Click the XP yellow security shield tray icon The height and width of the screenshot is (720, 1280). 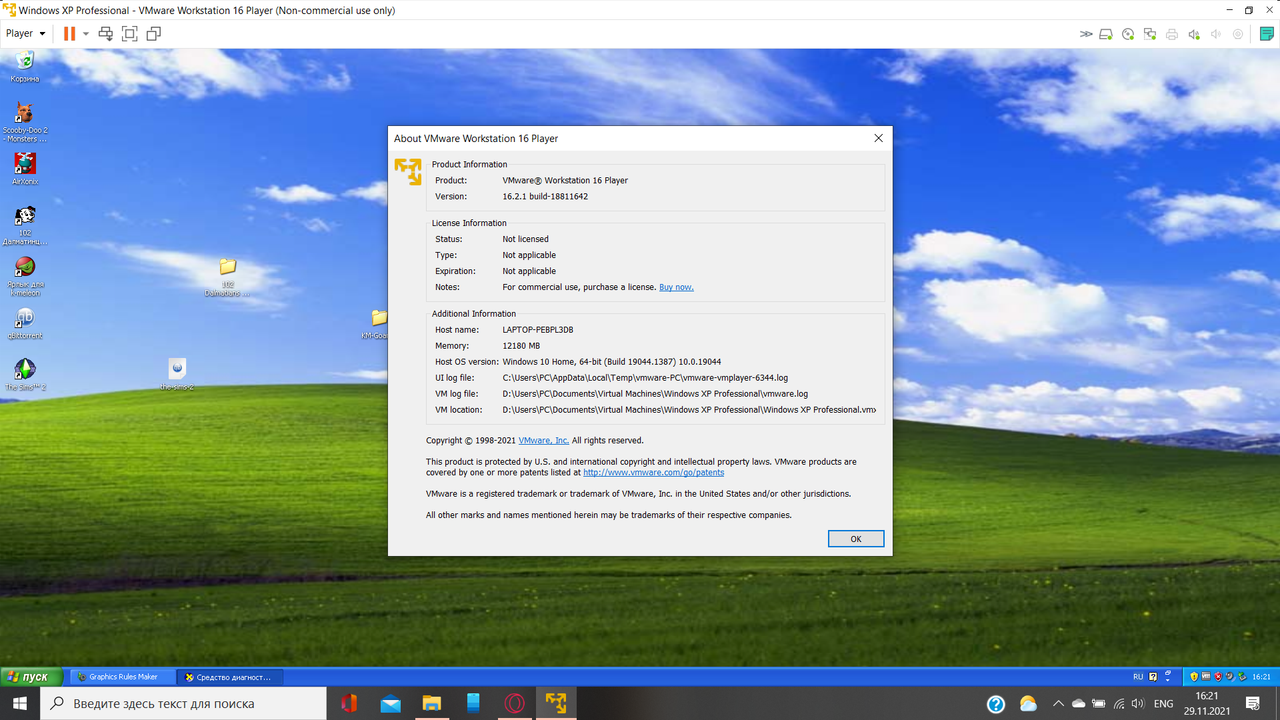click(1194, 677)
